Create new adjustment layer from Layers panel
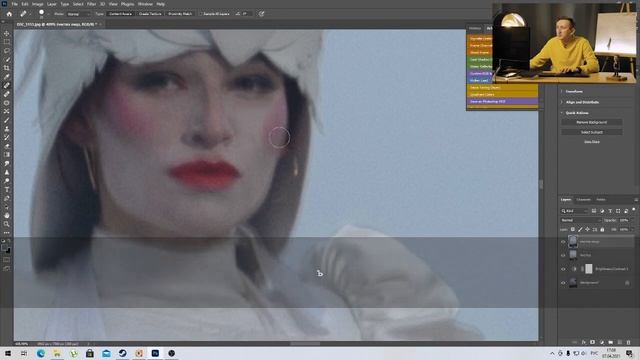 (x=602, y=342)
